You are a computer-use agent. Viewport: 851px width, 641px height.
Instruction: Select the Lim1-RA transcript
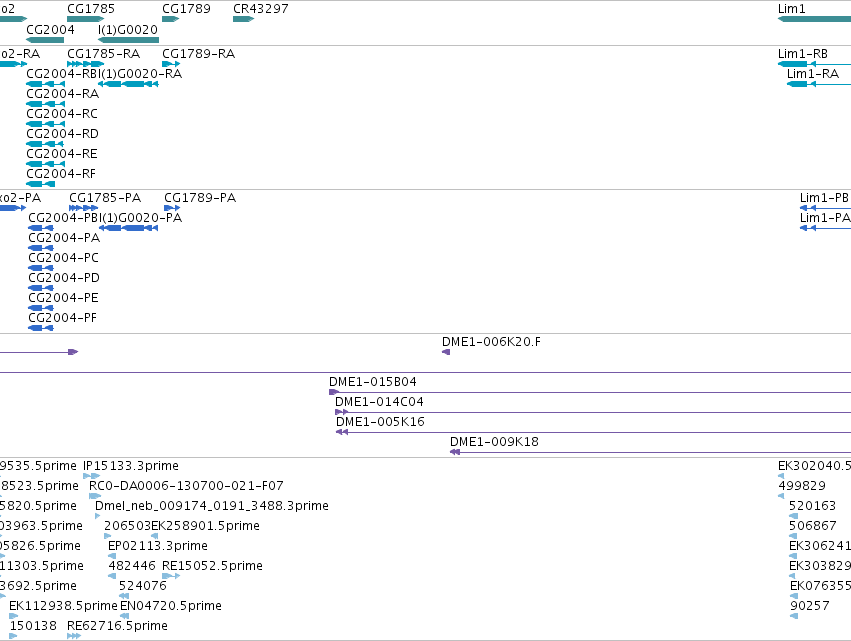(x=819, y=84)
